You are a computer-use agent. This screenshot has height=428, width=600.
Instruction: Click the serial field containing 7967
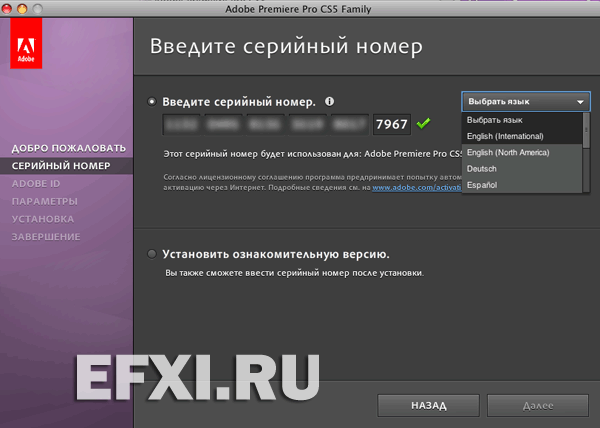(392, 124)
